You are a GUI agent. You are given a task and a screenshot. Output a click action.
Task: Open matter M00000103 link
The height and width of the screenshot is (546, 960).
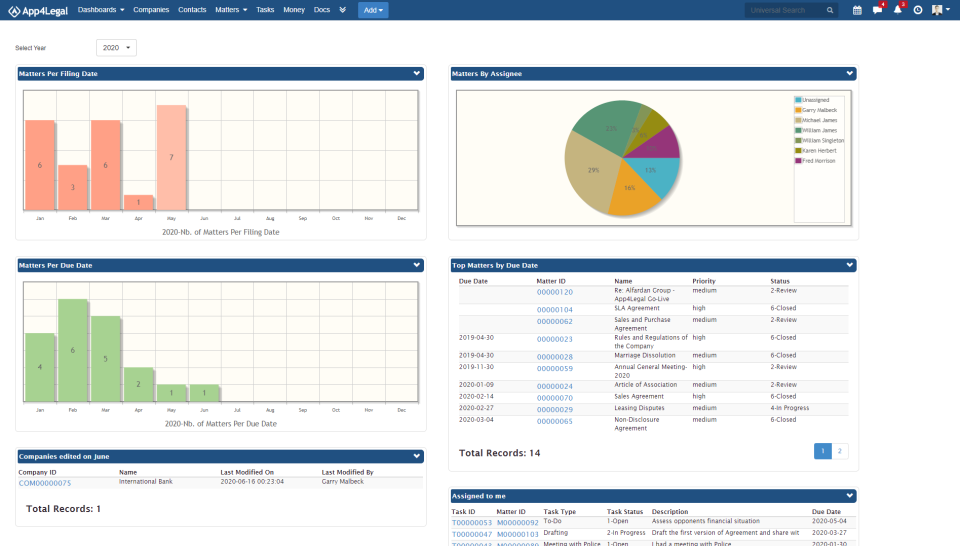pyautogui.click(x=517, y=534)
